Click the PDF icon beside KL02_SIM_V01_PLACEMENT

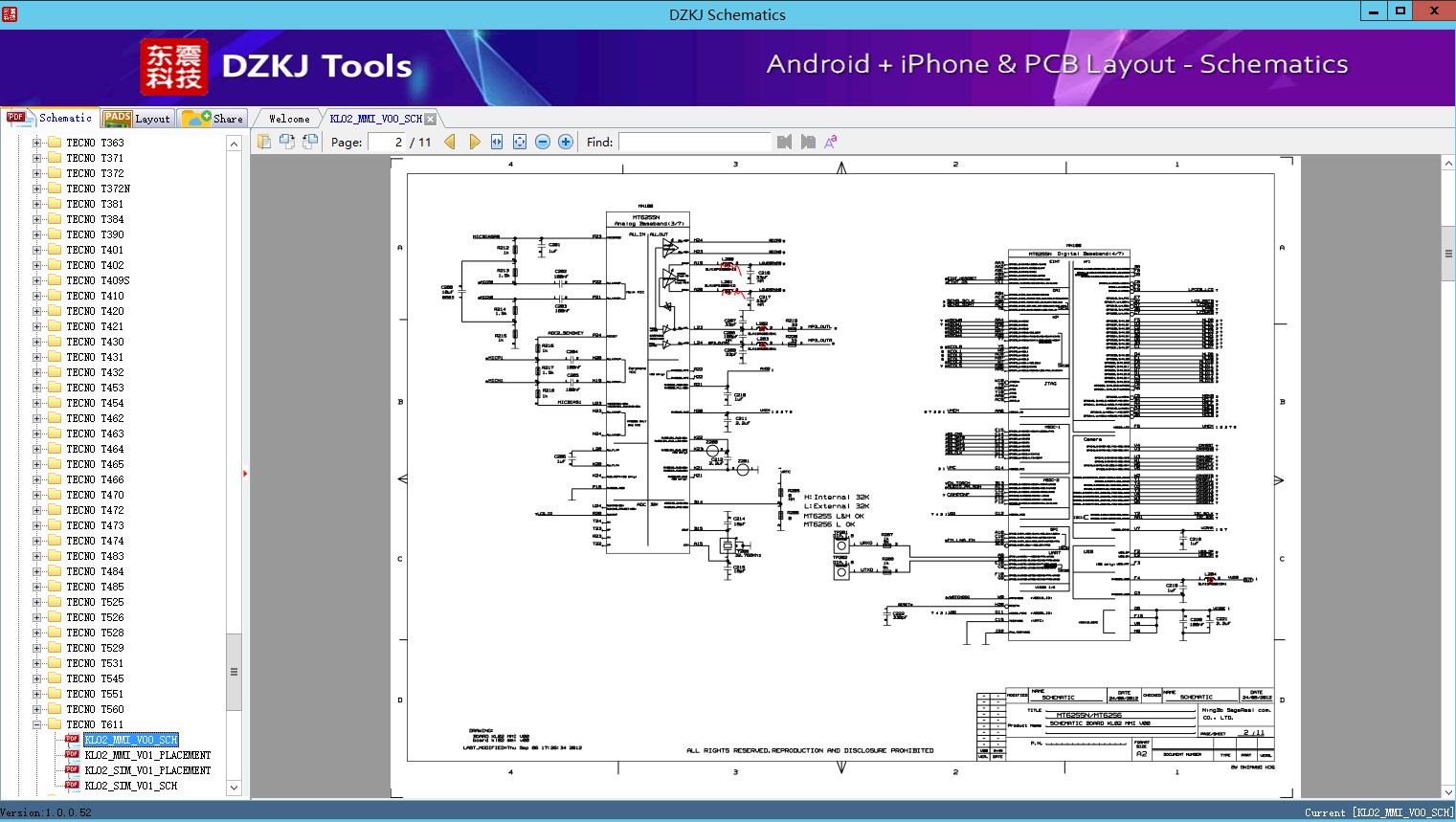[73, 770]
